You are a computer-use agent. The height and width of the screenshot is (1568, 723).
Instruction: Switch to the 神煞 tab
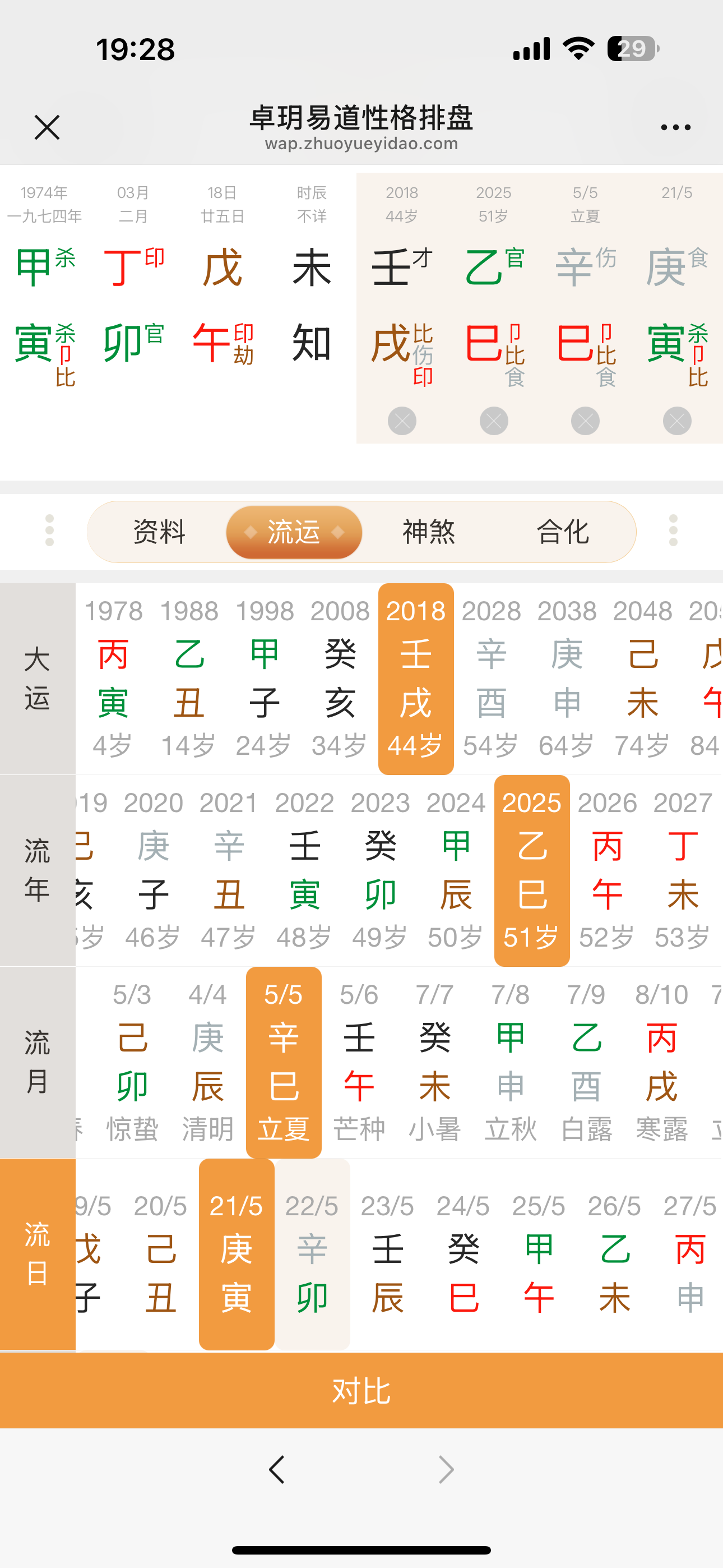pos(428,532)
